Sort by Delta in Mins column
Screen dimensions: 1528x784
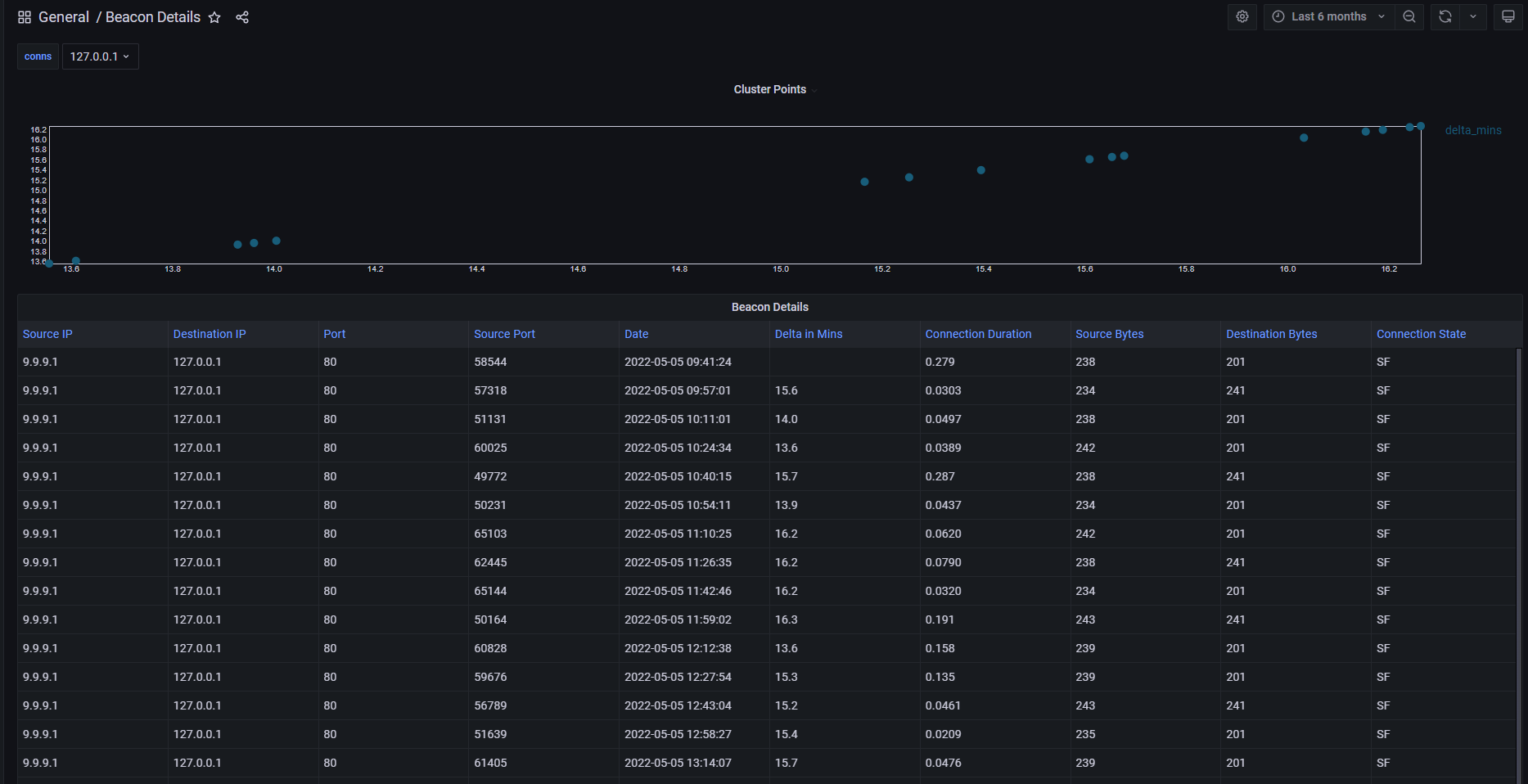[809, 334]
